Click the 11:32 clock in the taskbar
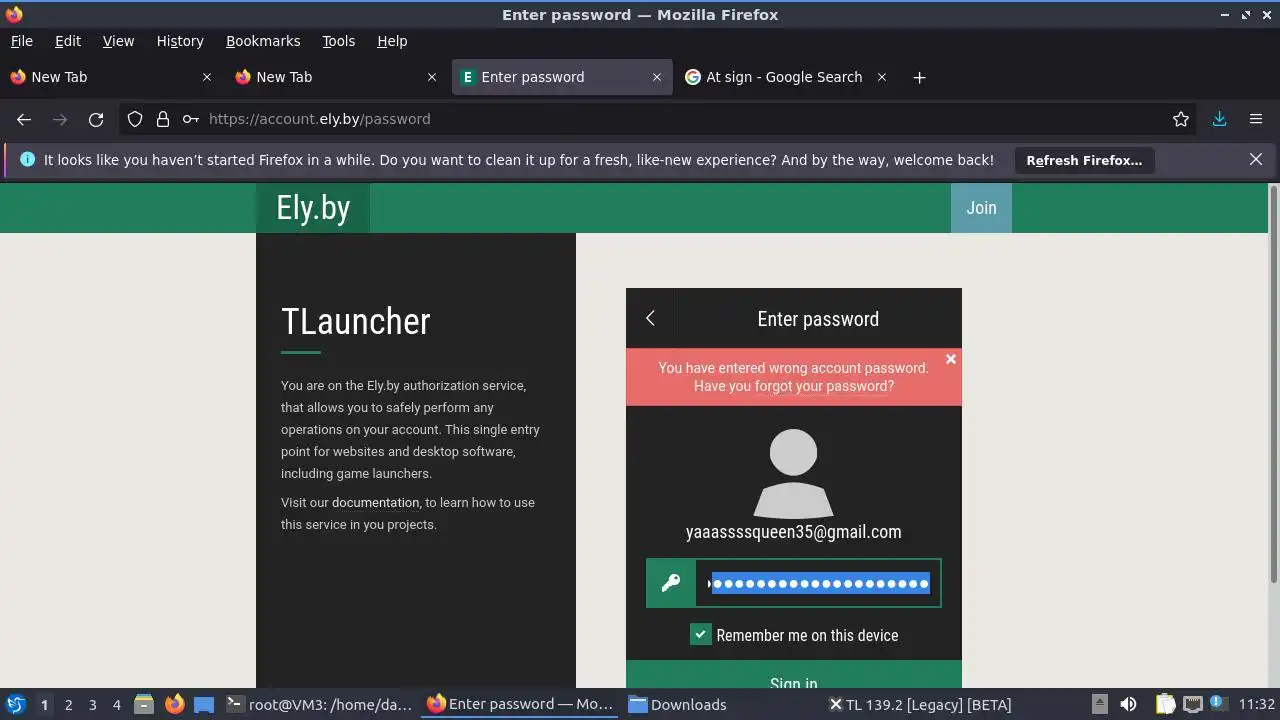The width and height of the screenshot is (1280, 720). point(1256,704)
